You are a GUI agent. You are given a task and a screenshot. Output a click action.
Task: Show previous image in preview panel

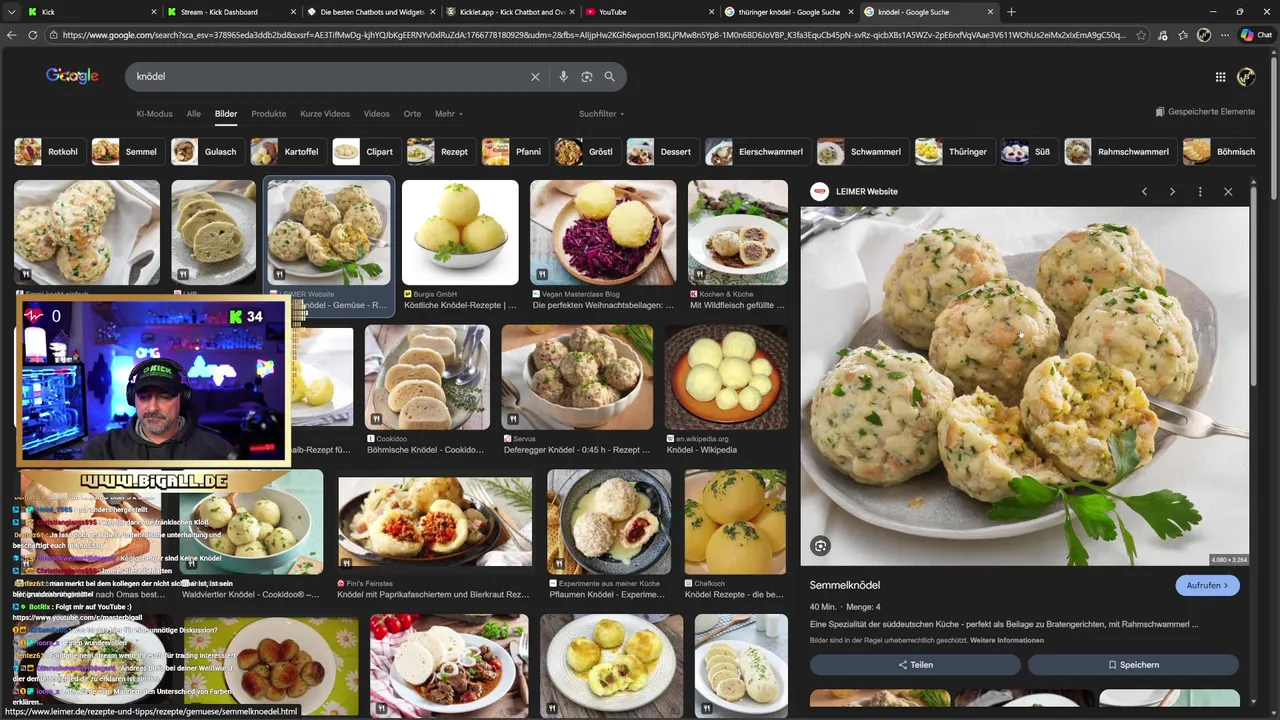[1144, 191]
